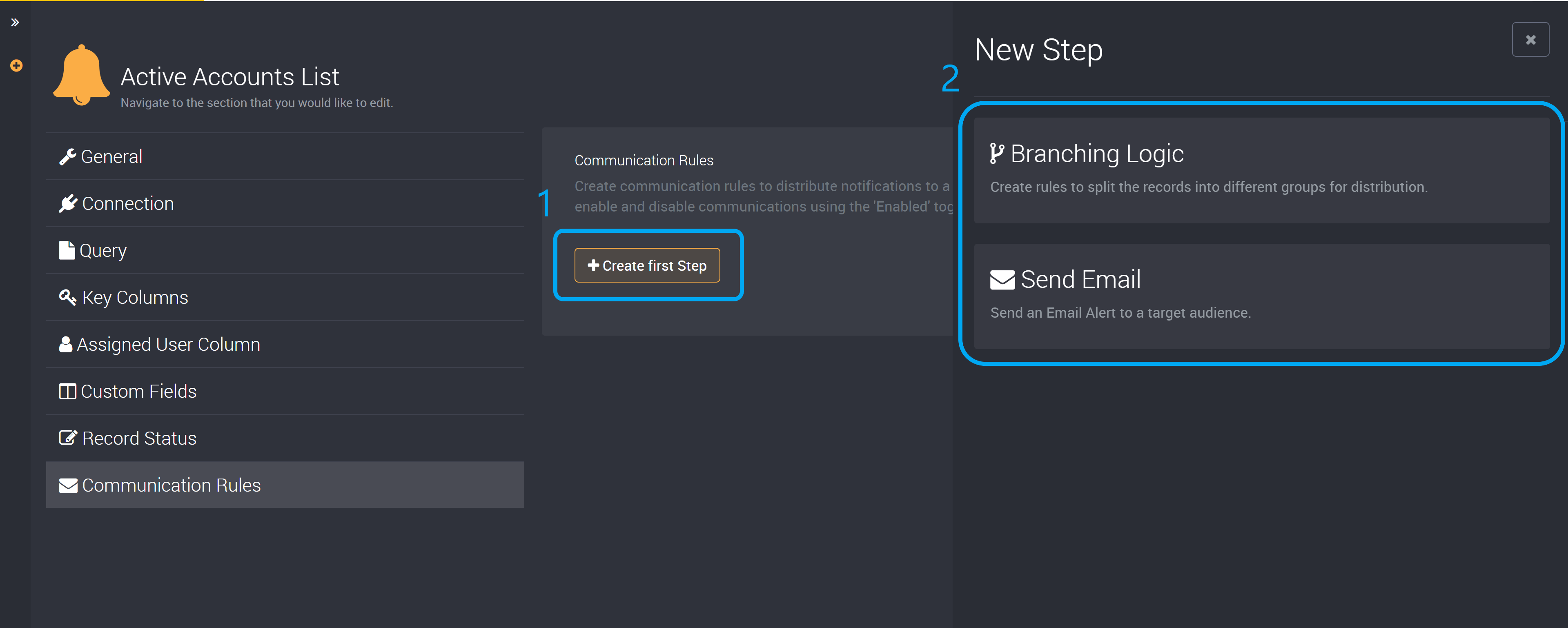Viewport: 1568px width, 628px height.
Task: Open the Connection section
Action: pos(285,203)
